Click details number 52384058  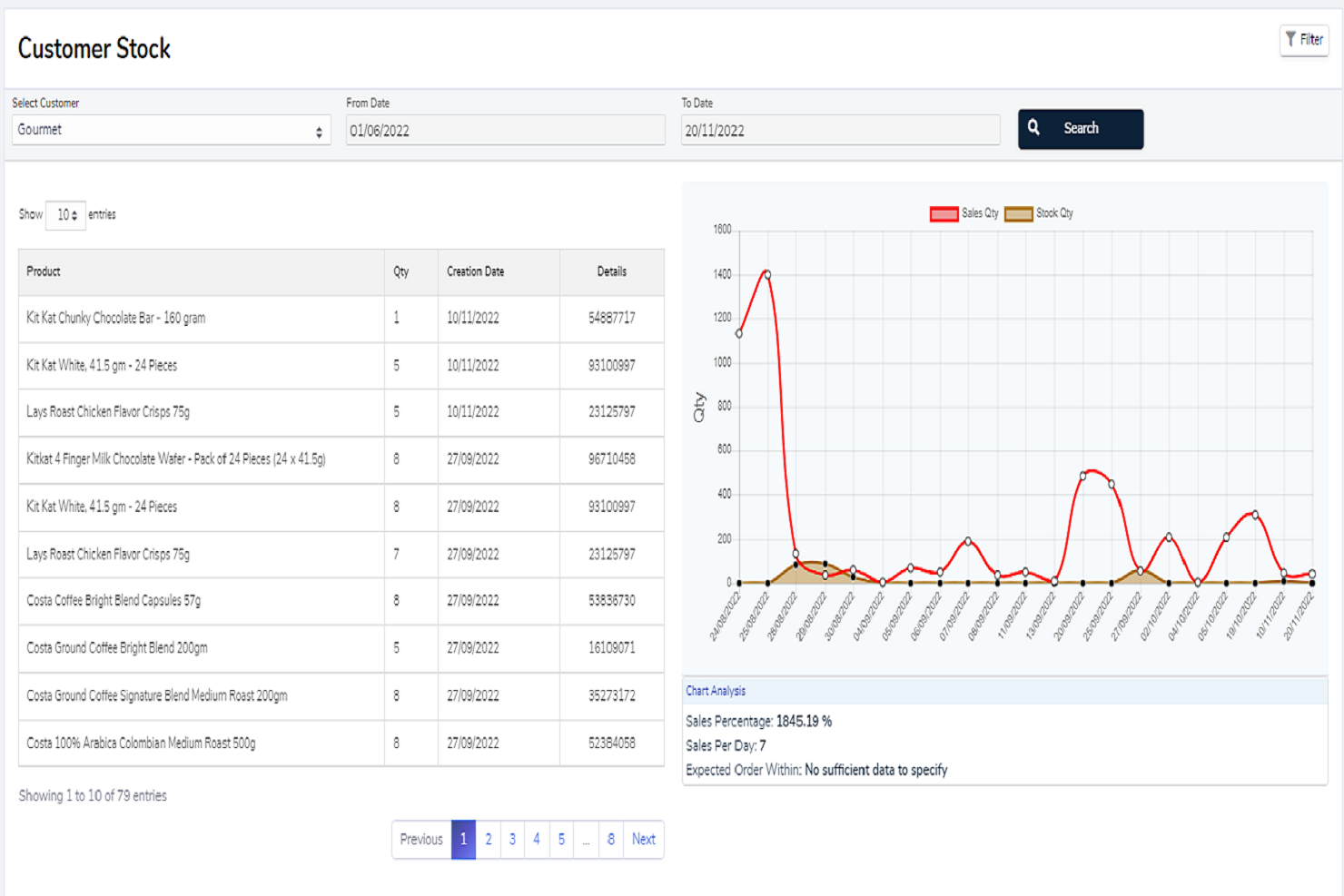(x=611, y=743)
